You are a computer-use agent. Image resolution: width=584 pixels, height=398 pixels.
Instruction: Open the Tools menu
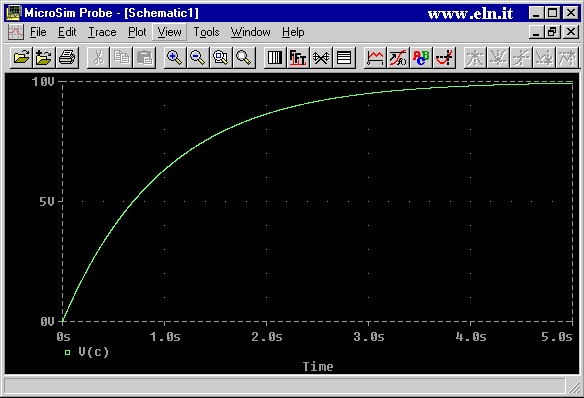pyautogui.click(x=206, y=32)
